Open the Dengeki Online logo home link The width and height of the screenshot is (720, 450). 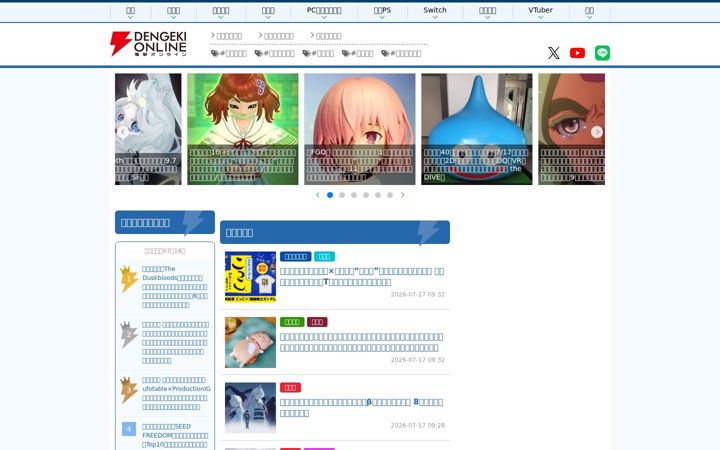(148, 44)
